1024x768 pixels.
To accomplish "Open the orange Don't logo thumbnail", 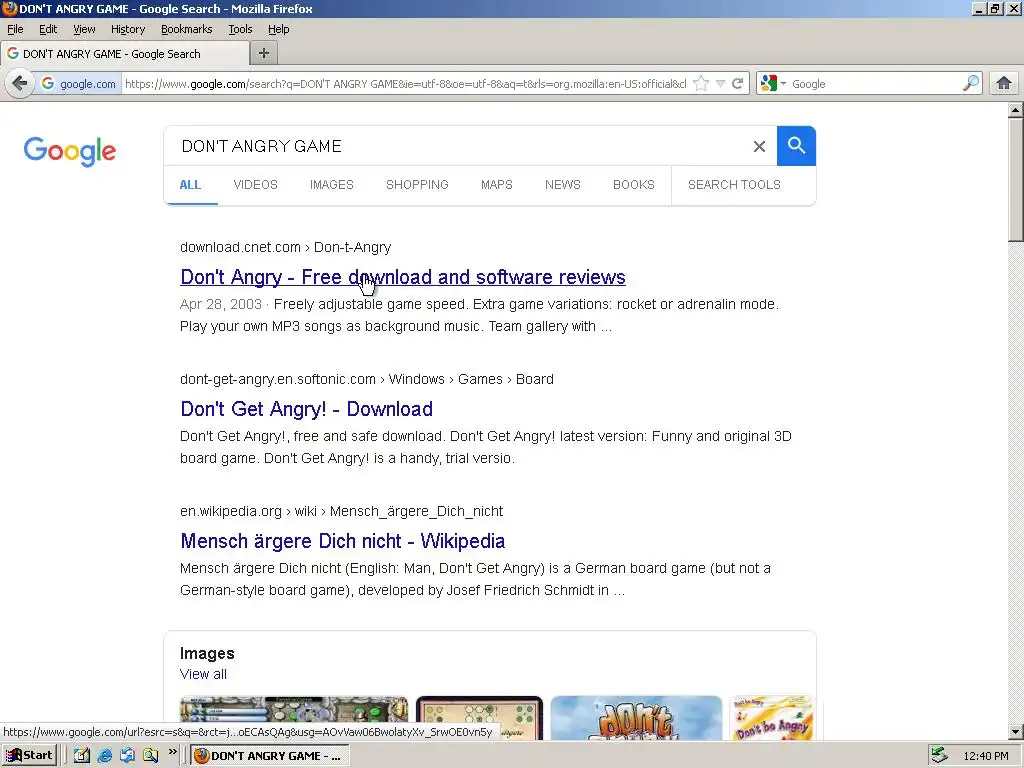I will click(x=637, y=717).
